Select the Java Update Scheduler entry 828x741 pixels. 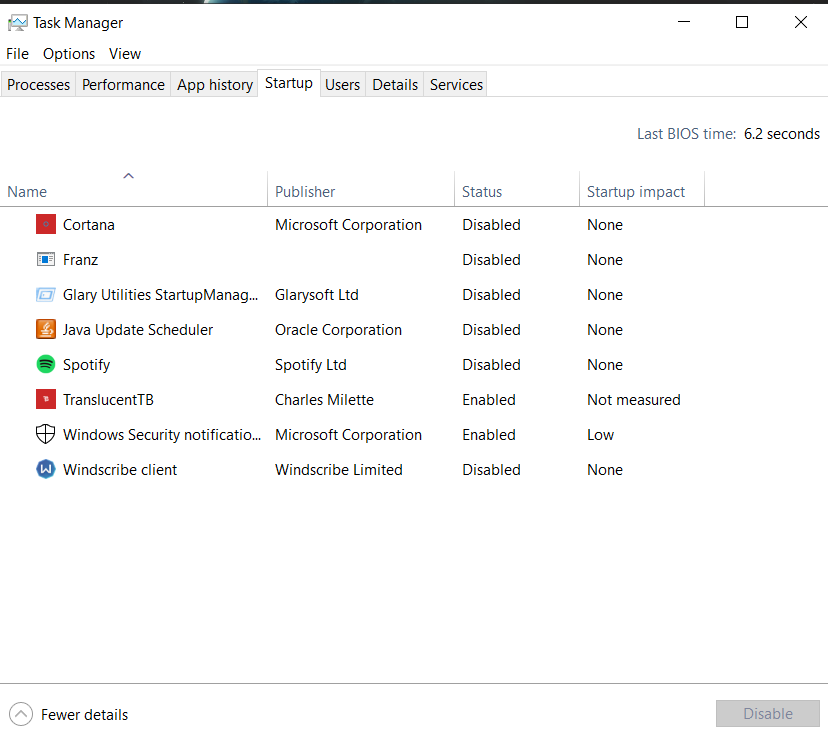pos(138,330)
